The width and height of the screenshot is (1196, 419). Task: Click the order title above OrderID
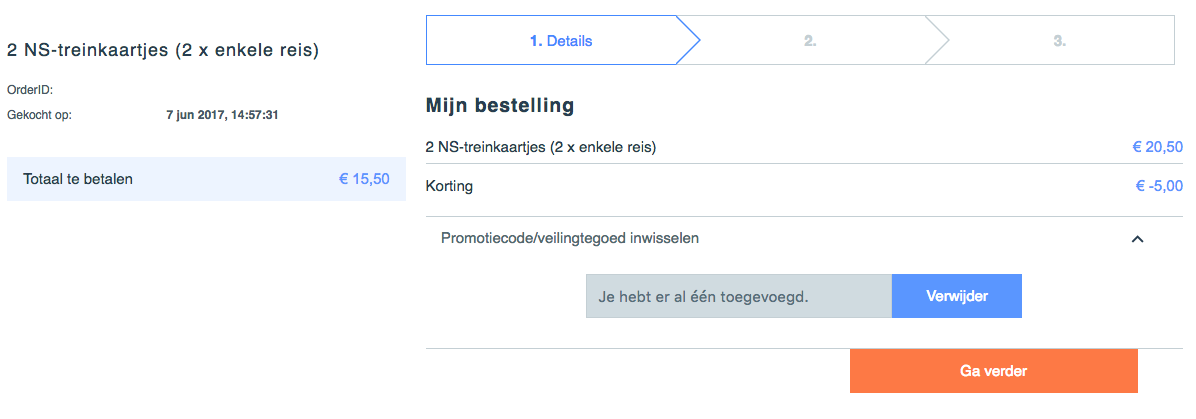click(163, 49)
